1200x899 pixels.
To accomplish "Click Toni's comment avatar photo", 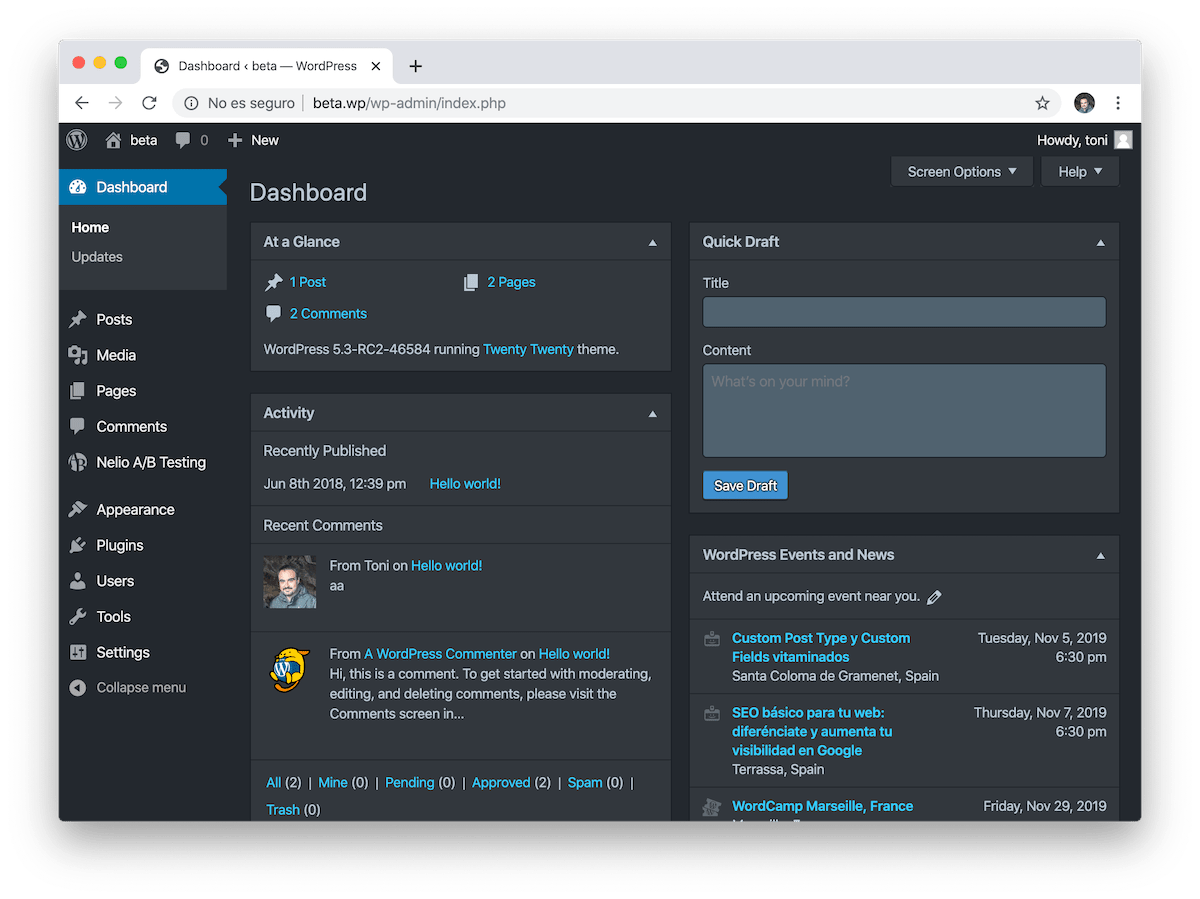I will click(290, 582).
